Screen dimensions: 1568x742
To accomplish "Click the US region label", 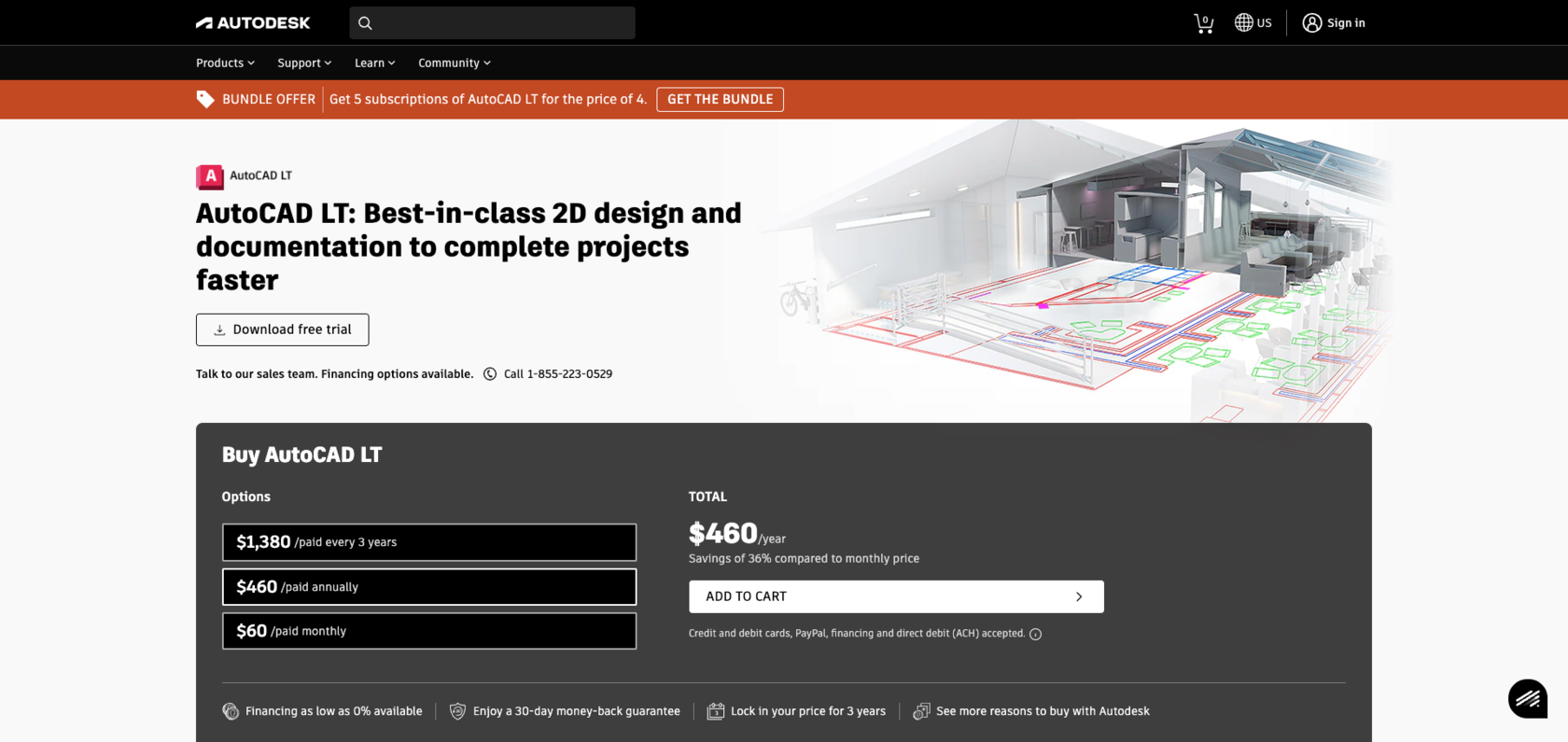I will point(1264,23).
